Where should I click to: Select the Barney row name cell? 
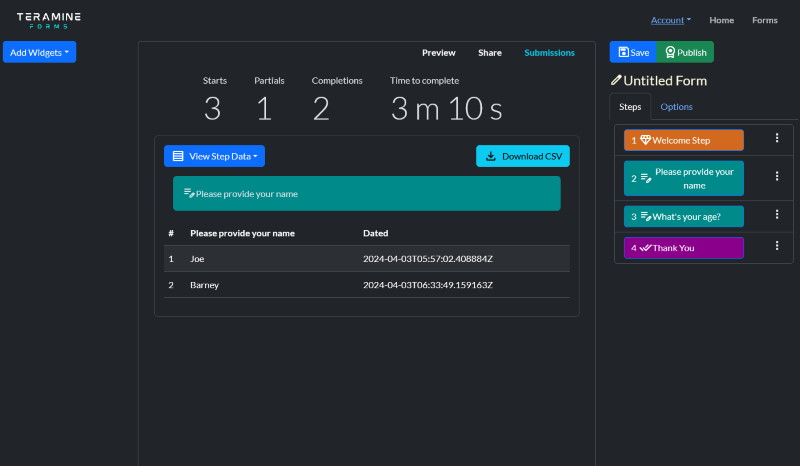click(x=204, y=285)
